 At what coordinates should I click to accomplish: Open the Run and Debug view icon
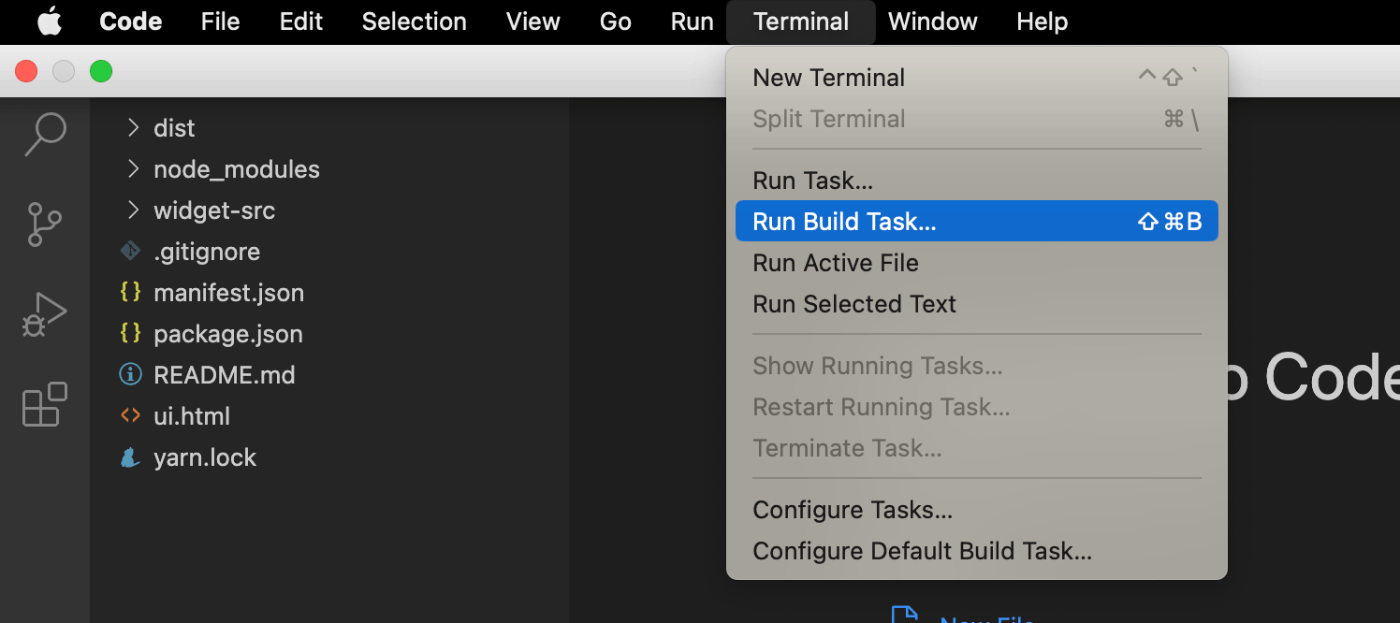44,314
